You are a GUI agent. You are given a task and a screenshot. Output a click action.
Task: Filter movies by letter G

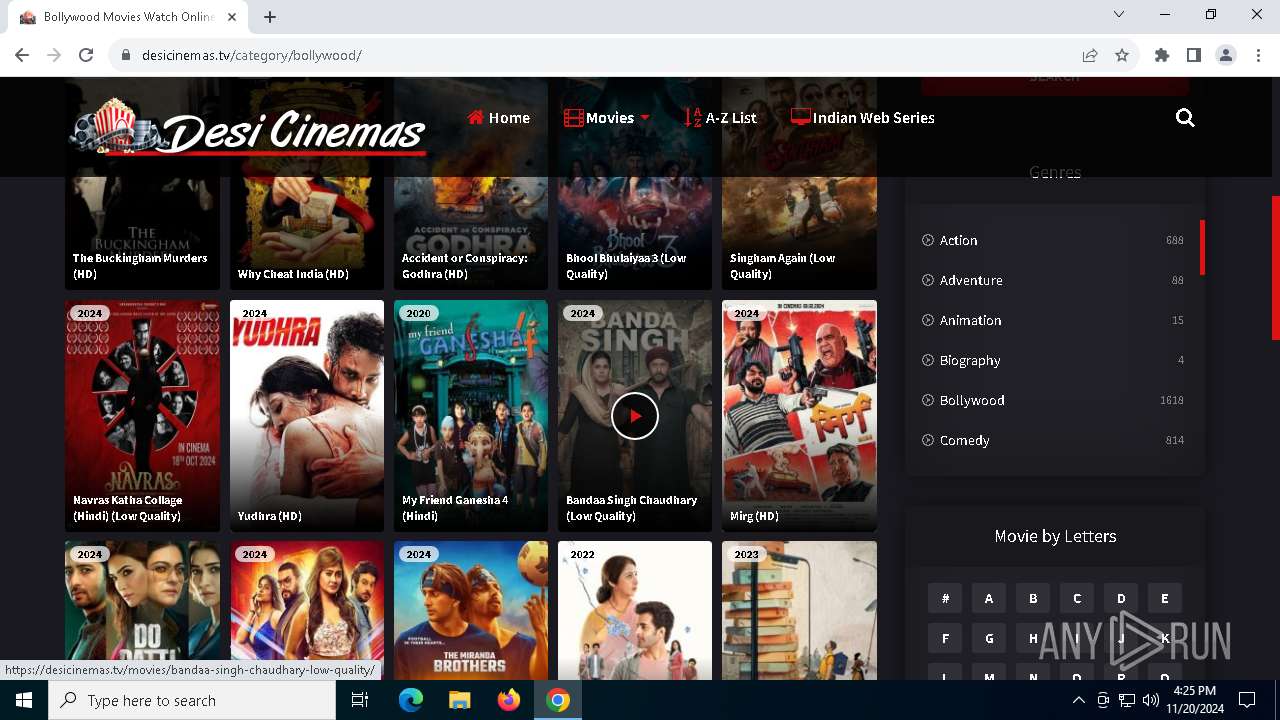coord(989,638)
